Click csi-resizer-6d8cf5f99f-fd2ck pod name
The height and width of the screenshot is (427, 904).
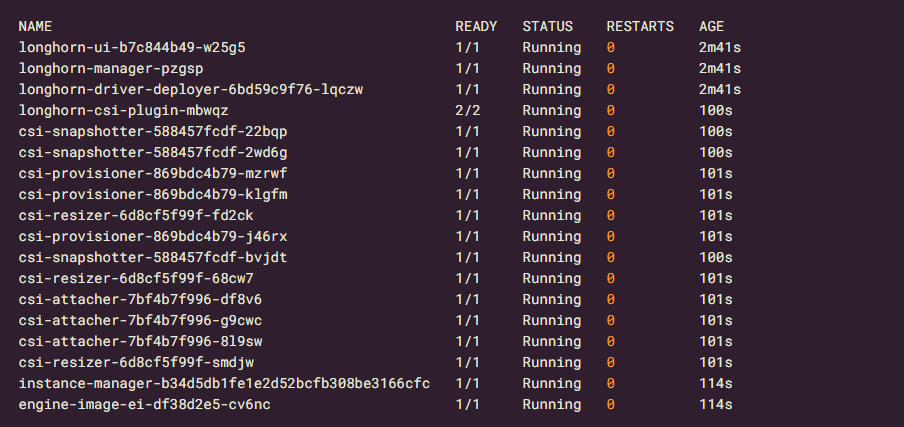[x=136, y=216]
